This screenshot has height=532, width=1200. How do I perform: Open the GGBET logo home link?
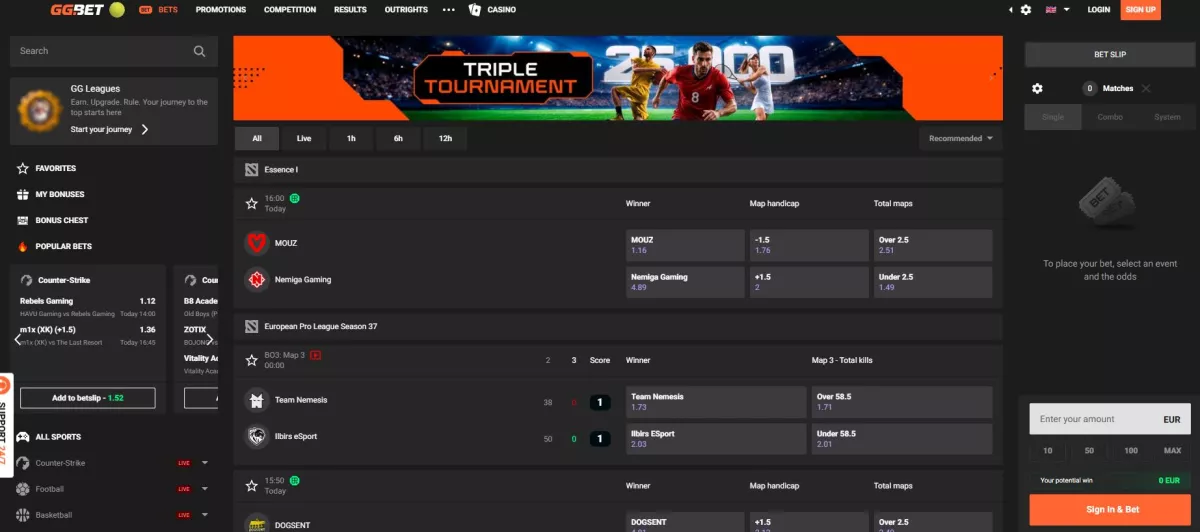tap(77, 10)
